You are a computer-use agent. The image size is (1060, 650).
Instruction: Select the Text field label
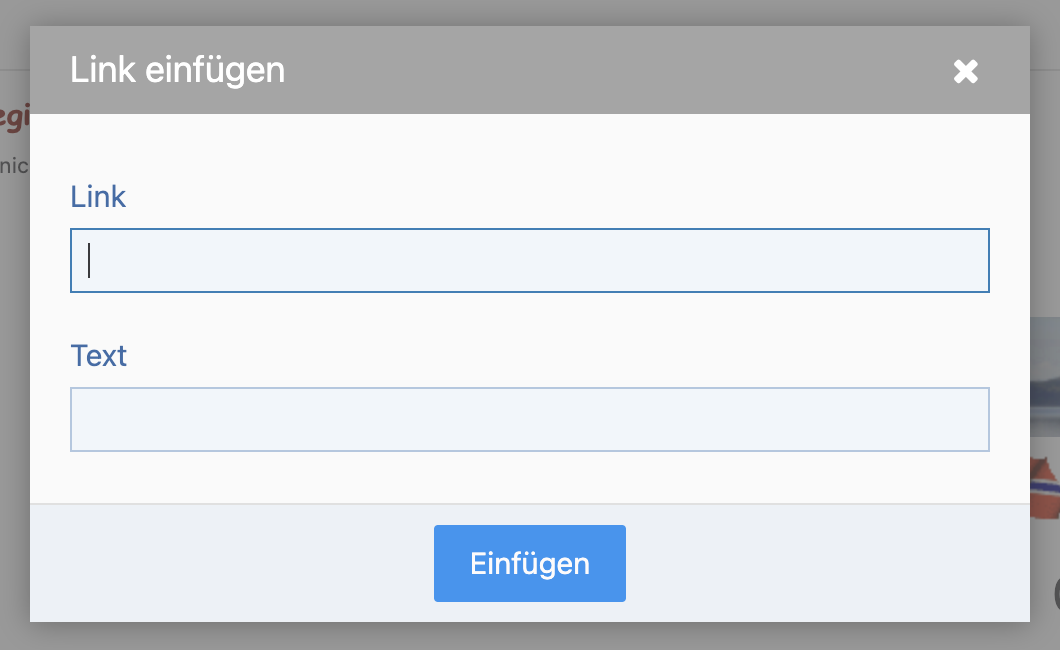[99, 355]
